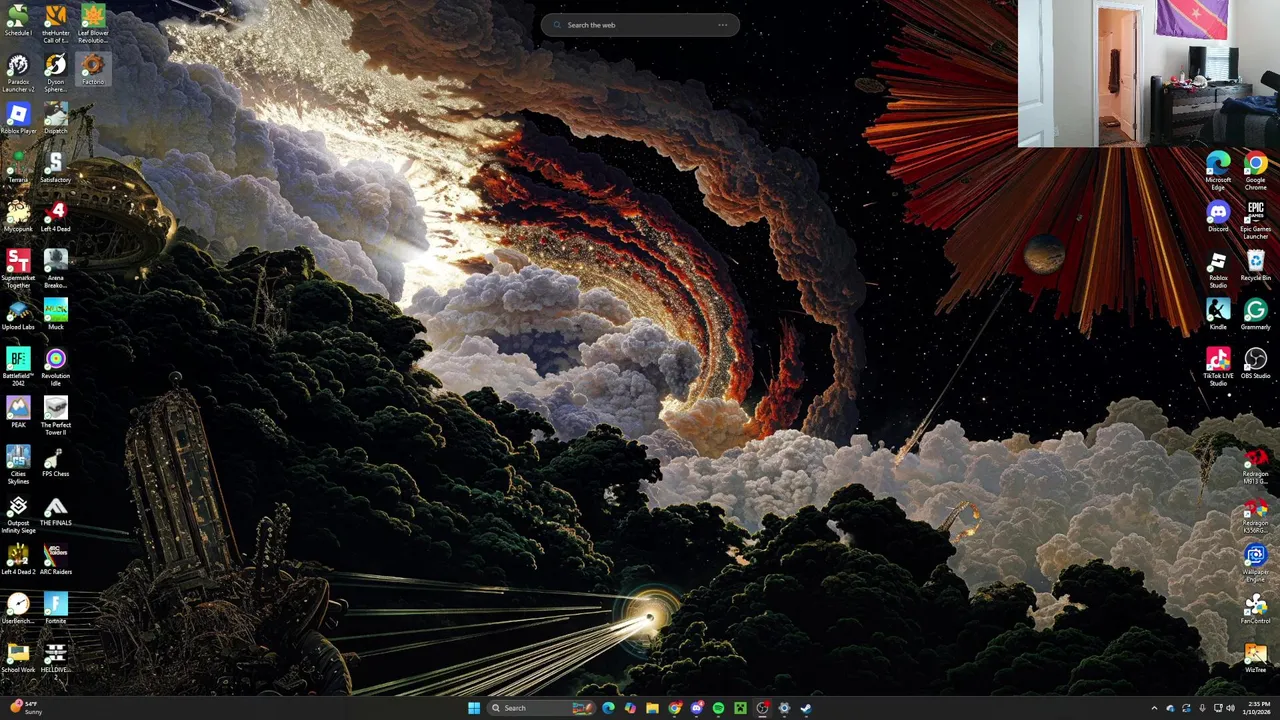Open Steam from the taskbar

point(806,708)
